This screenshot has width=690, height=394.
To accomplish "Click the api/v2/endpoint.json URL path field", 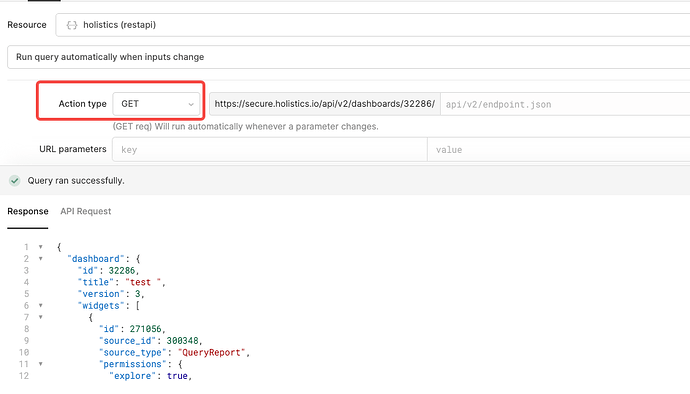I will (565, 104).
